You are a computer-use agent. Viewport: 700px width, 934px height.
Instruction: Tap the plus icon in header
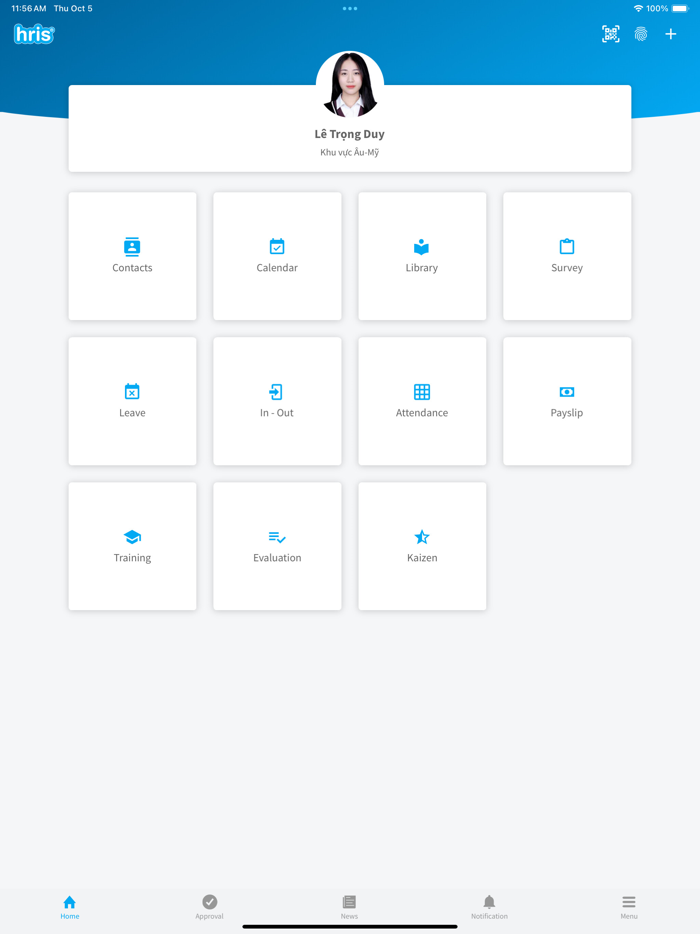pyautogui.click(x=671, y=34)
